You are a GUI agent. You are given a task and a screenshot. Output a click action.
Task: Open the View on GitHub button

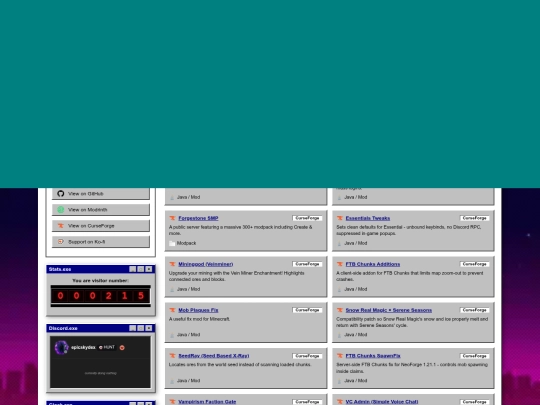(101, 194)
